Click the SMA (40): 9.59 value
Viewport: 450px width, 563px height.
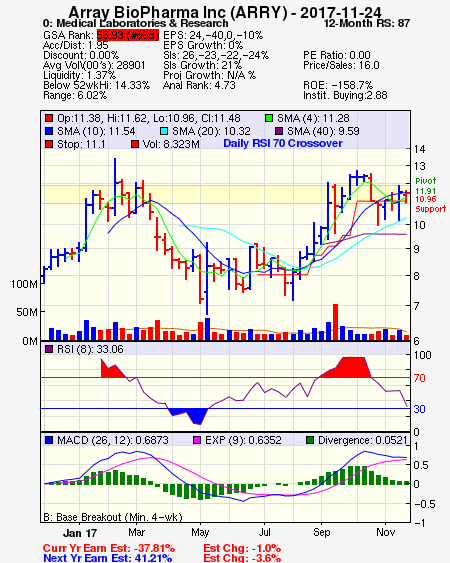tap(323, 131)
